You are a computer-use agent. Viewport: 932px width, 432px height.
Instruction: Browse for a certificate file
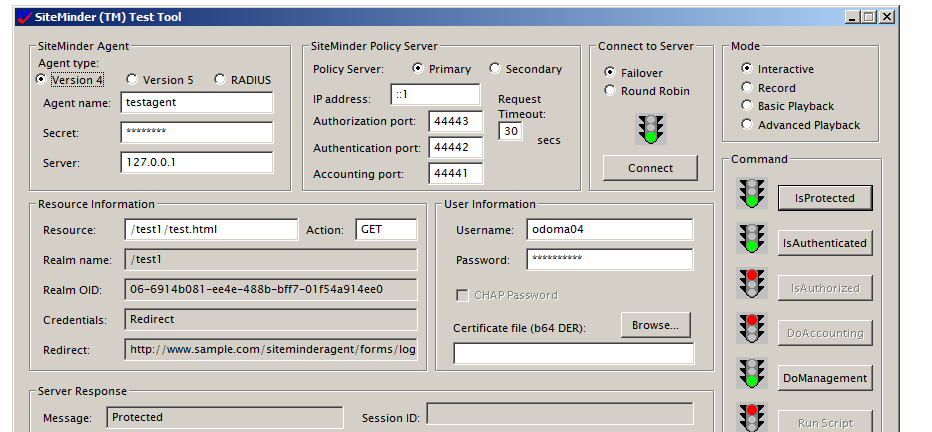tap(656, 325)
